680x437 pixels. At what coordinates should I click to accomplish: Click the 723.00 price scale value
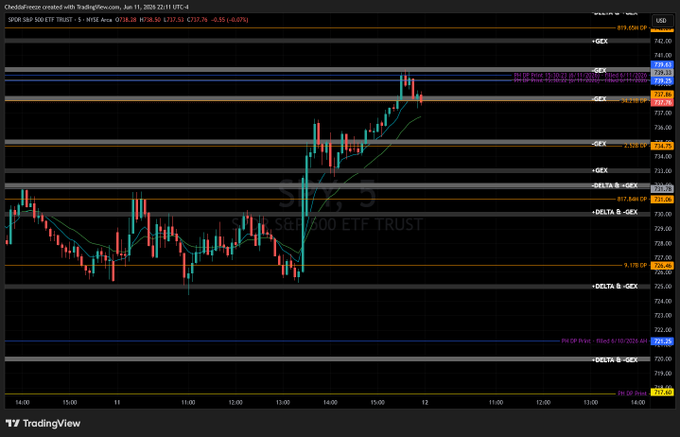click(661, 315)
